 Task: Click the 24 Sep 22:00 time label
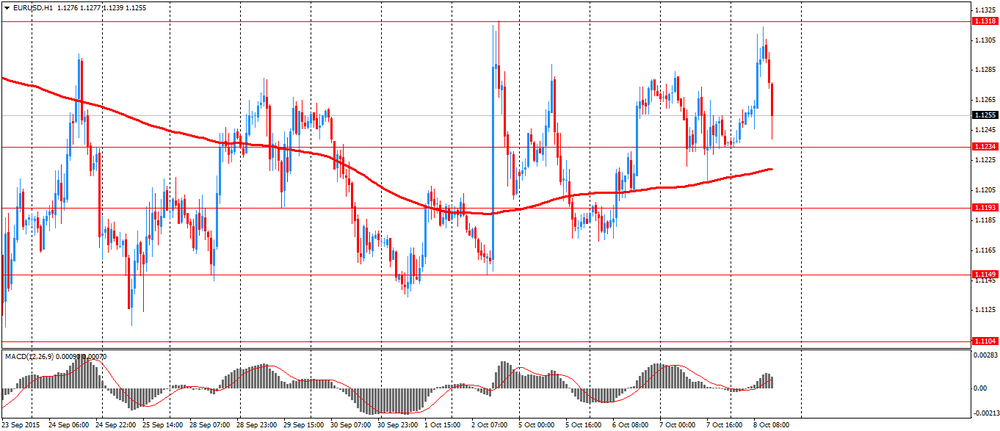click(x=117, y=423)
